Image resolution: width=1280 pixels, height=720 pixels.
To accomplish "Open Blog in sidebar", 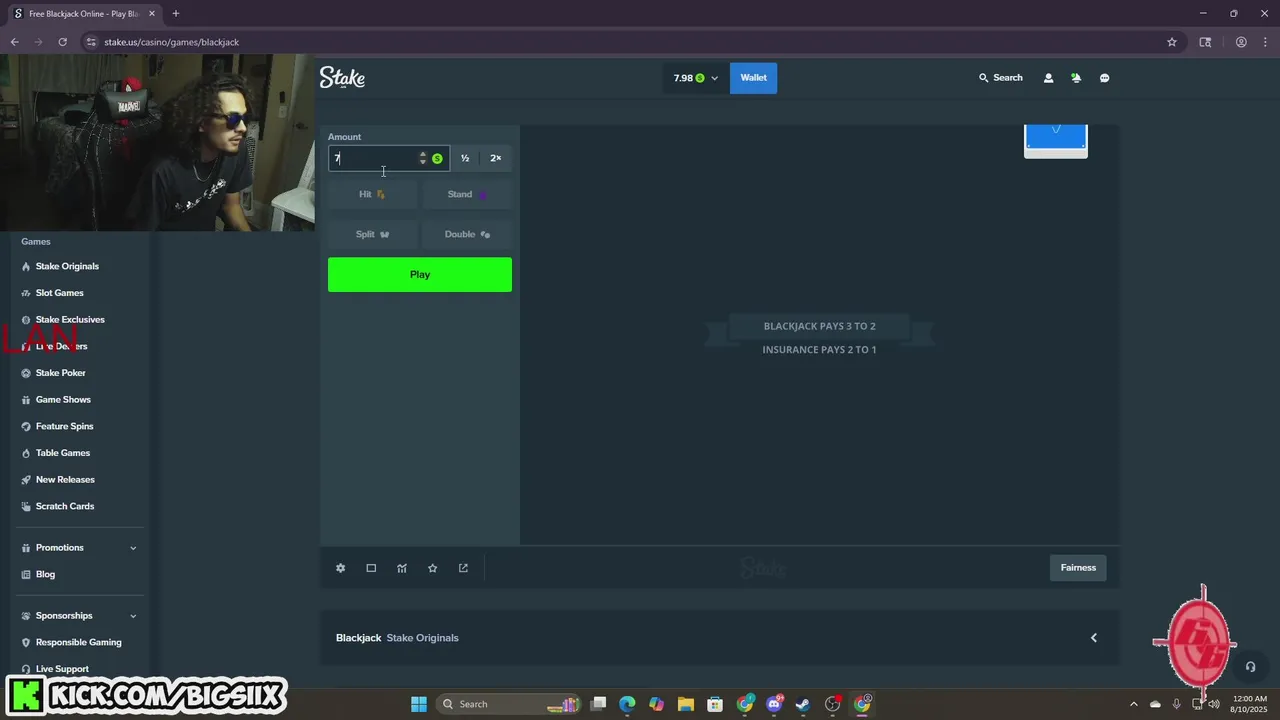I will point(45,575).
